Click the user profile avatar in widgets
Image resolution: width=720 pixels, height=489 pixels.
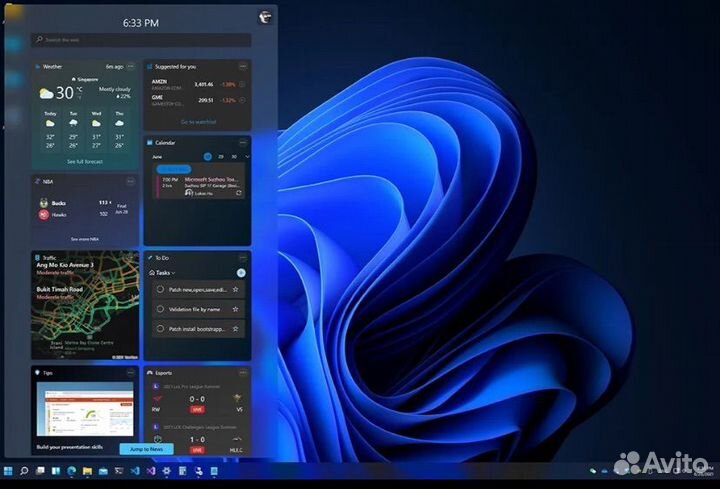tap(265, 17)
